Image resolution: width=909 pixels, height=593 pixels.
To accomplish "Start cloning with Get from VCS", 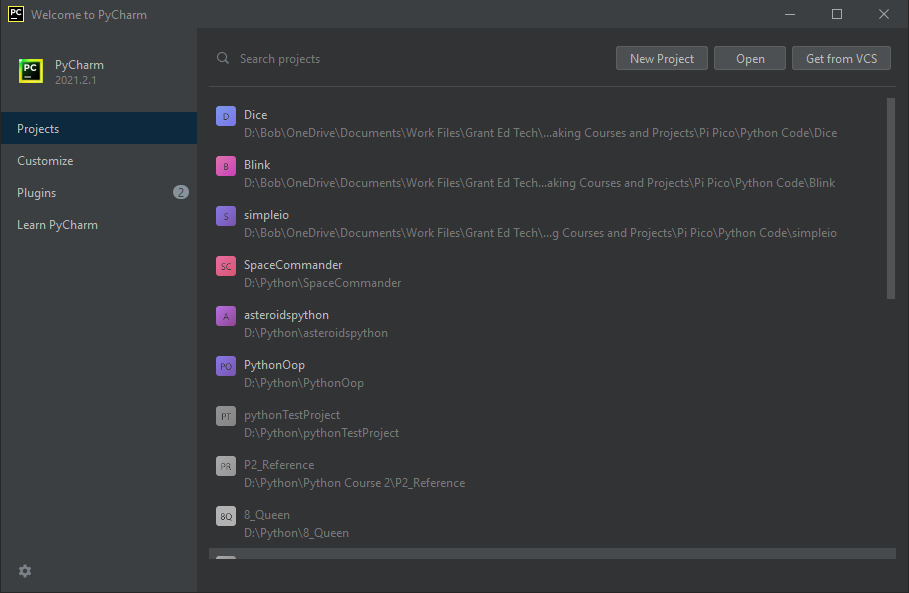I will coord(841,57).
